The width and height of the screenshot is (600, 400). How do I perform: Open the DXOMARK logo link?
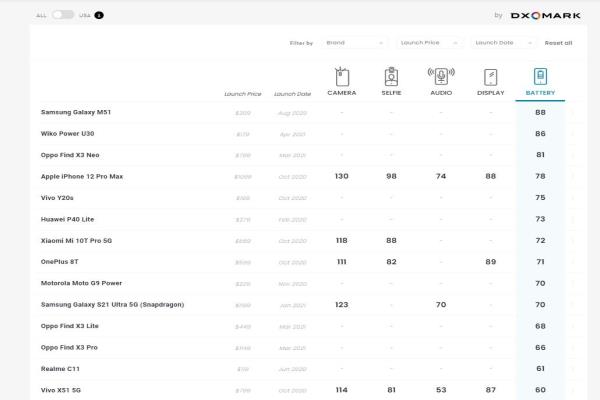coord(546,15)
